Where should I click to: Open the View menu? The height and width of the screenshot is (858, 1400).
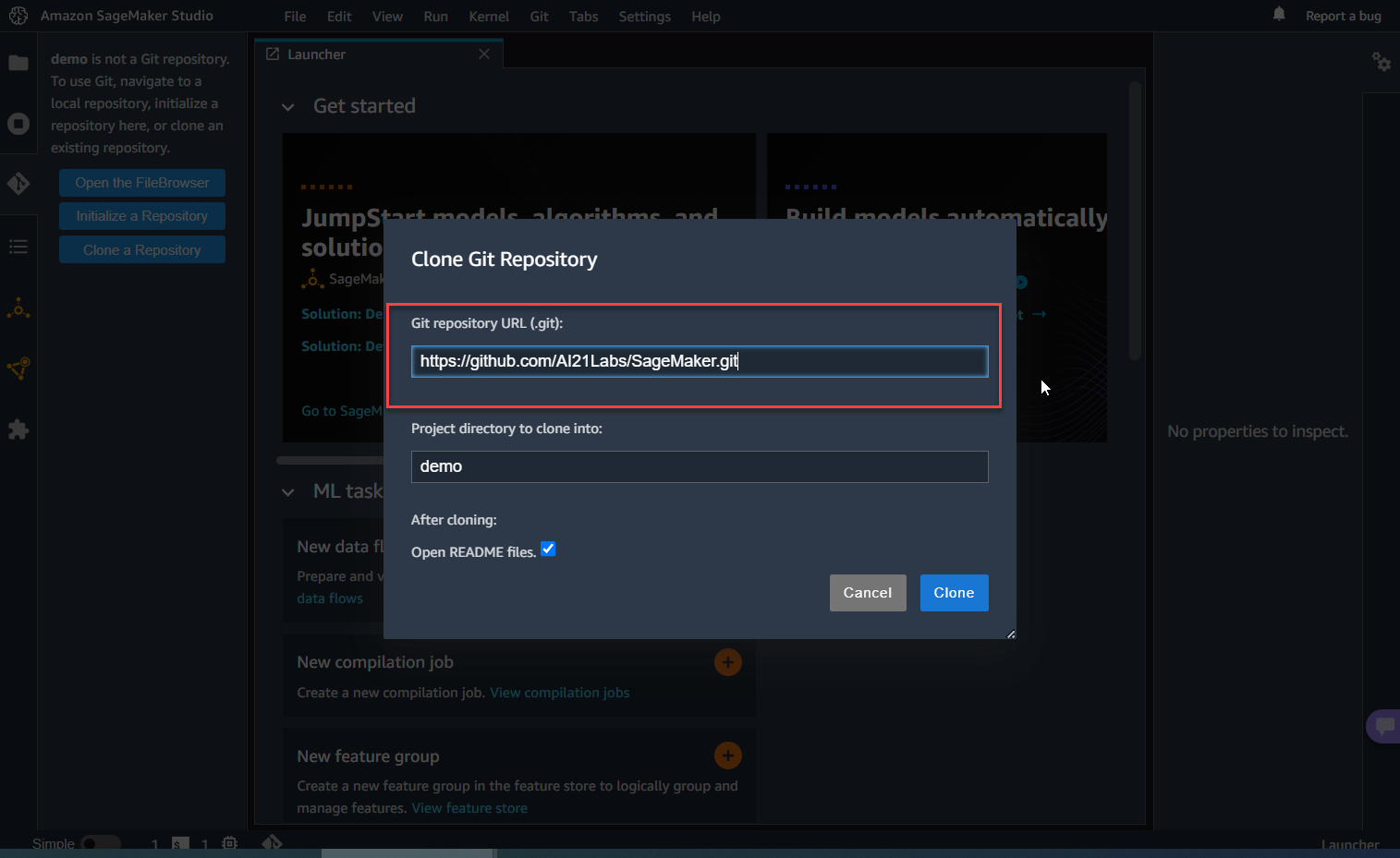click(x=387, y=17)
